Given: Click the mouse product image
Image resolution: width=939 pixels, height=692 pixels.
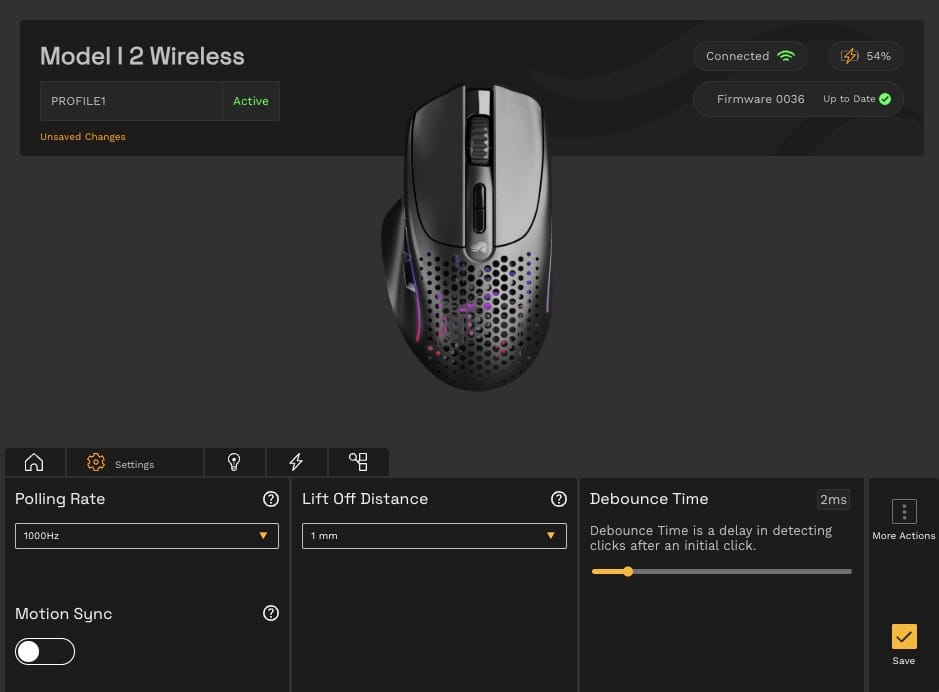Looking at the screenshot, I should pyautogui.click(x=467, y=238).
